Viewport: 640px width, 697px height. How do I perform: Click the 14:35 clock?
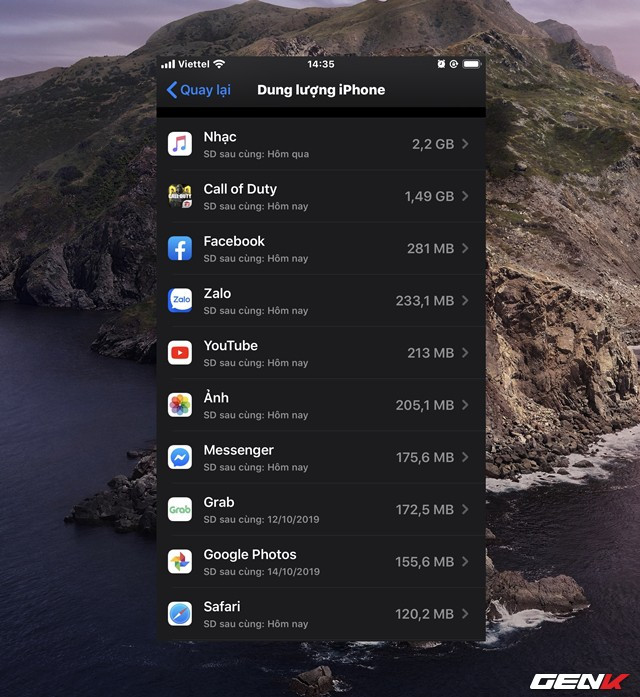pyautogui.click(x=321, y=64)
